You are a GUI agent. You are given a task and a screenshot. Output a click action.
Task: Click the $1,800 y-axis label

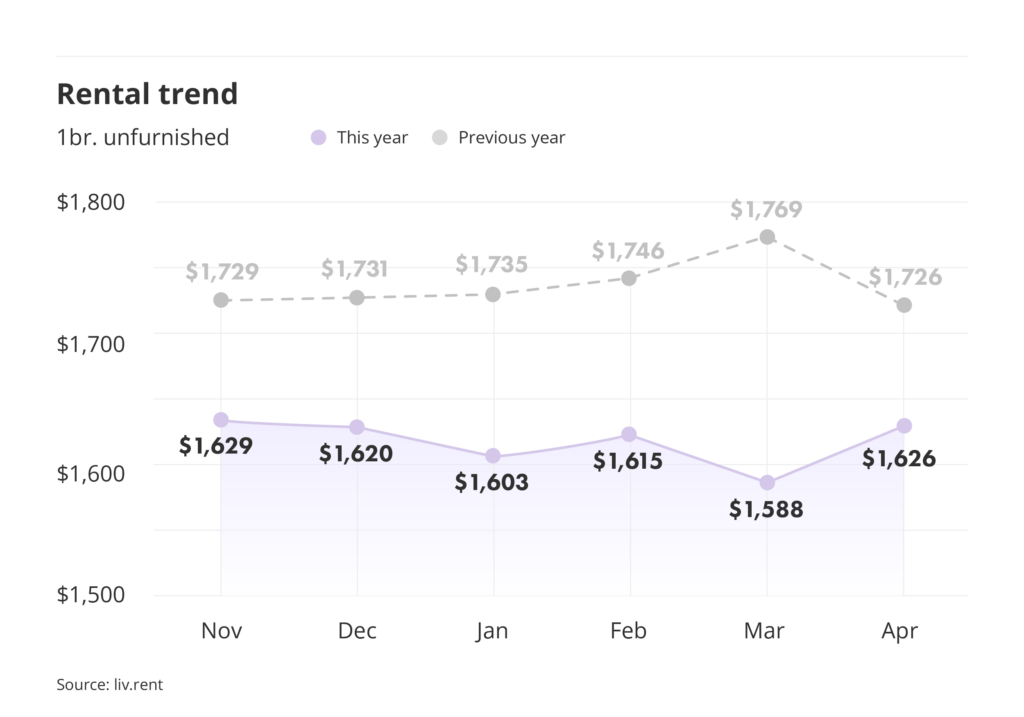click(90, 203)
